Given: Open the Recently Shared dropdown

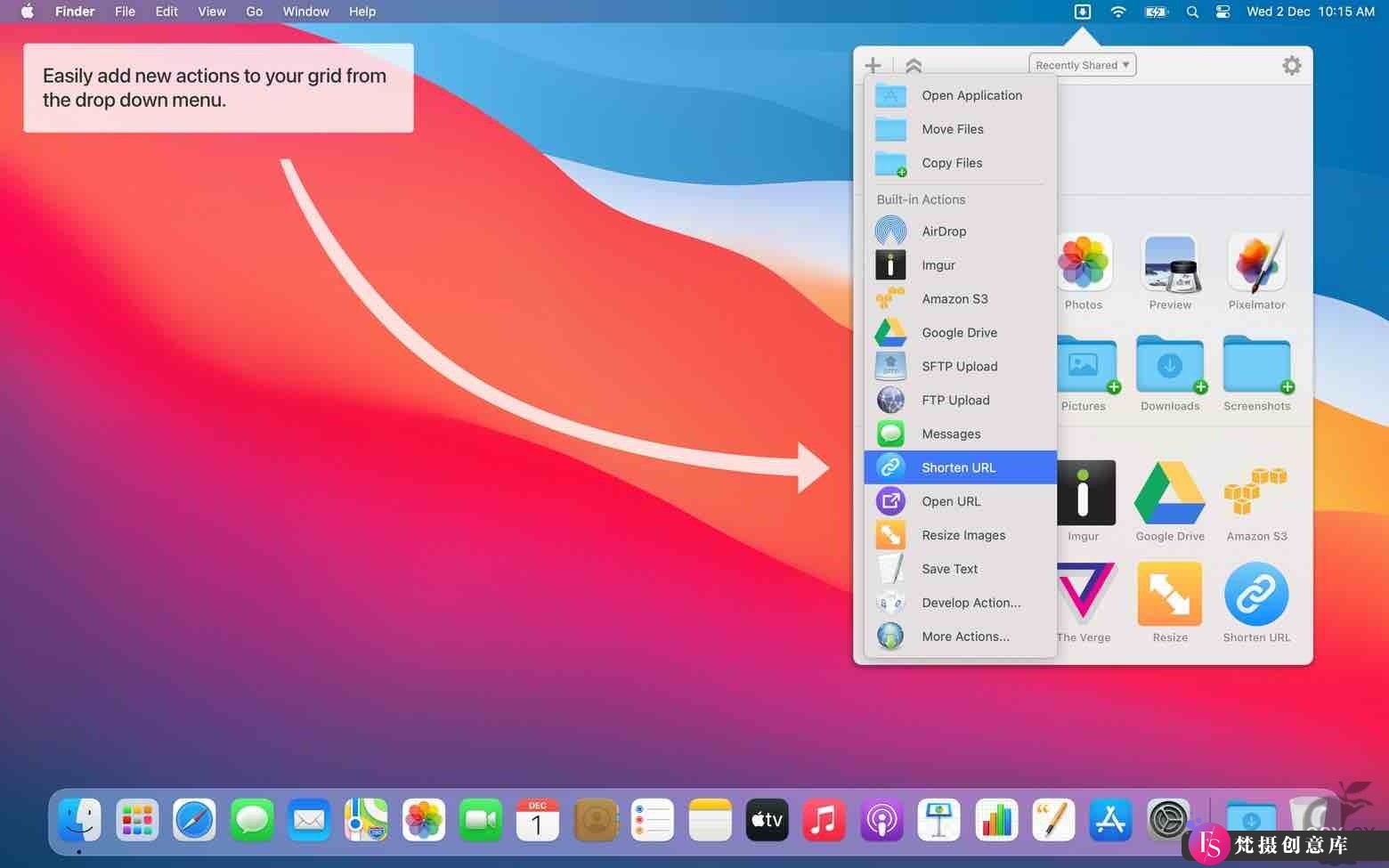Looking at the screenshot, I should pos(1083,65).
